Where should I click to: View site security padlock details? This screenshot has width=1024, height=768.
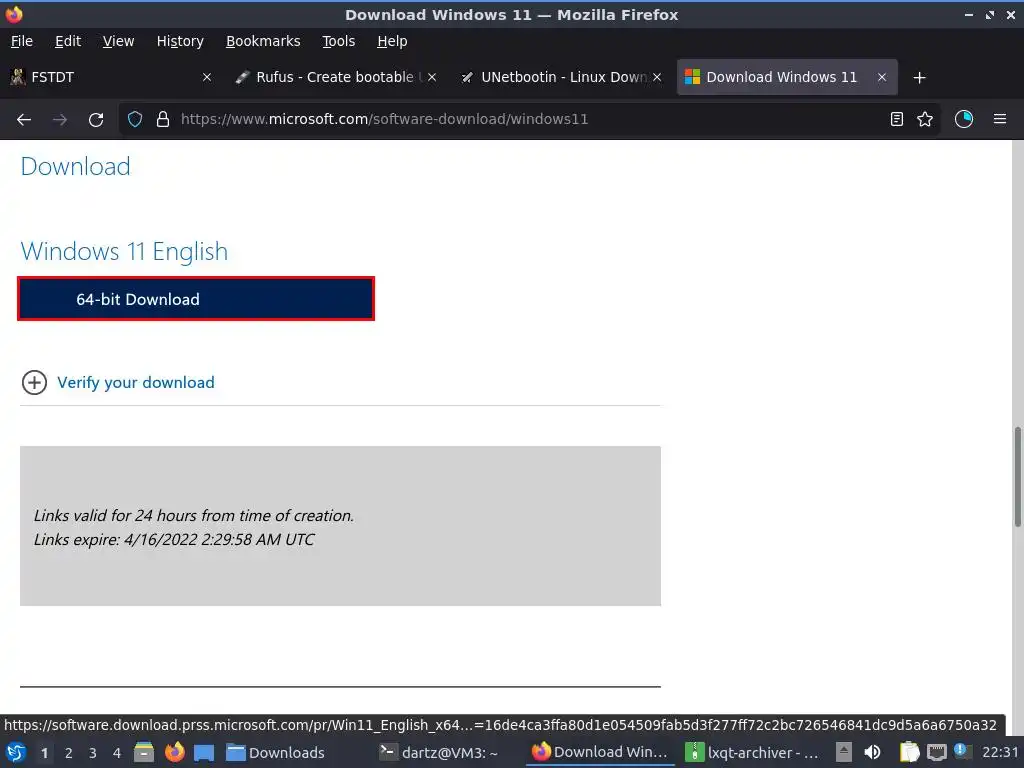click(x=163, y=120)
